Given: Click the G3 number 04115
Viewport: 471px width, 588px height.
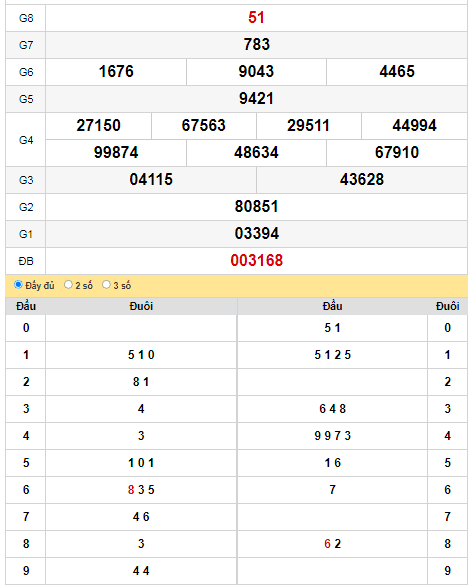Looking at the screenshot, I should tap(151, 179).
